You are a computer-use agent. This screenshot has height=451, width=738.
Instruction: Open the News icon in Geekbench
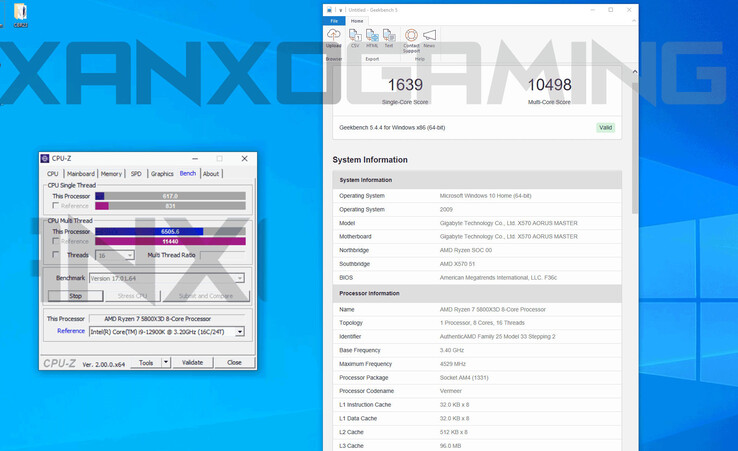click(x=429, y=37)
